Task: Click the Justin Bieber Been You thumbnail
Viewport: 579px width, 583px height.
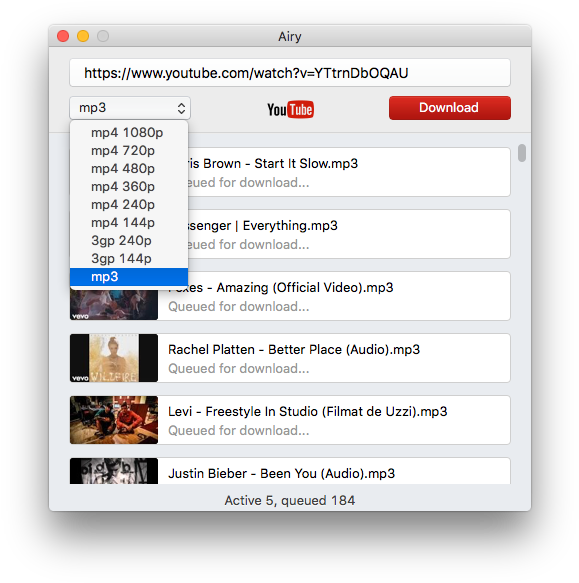Action: click(x=114, y=471)
